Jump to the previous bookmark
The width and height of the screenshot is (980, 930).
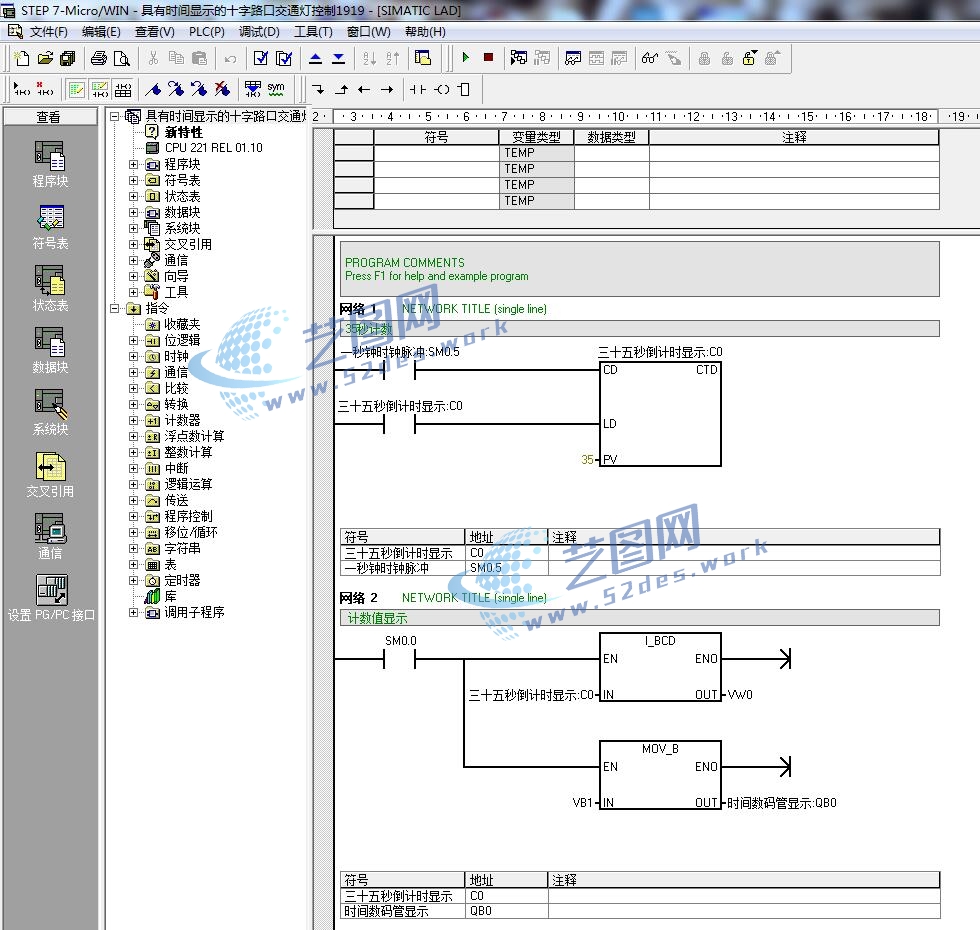(199, 90)
